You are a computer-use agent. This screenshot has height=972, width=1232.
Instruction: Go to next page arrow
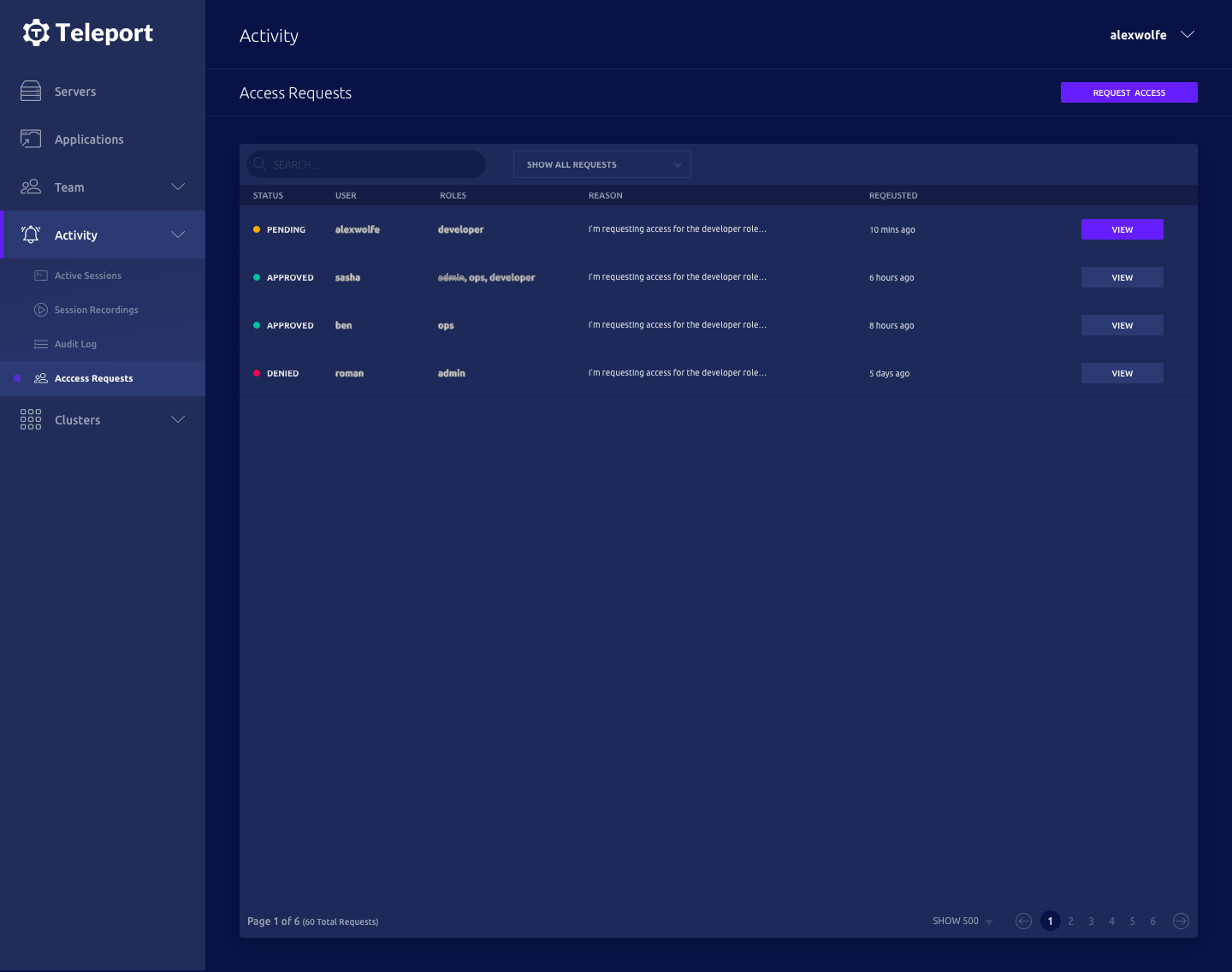[x=1181, y=921]
